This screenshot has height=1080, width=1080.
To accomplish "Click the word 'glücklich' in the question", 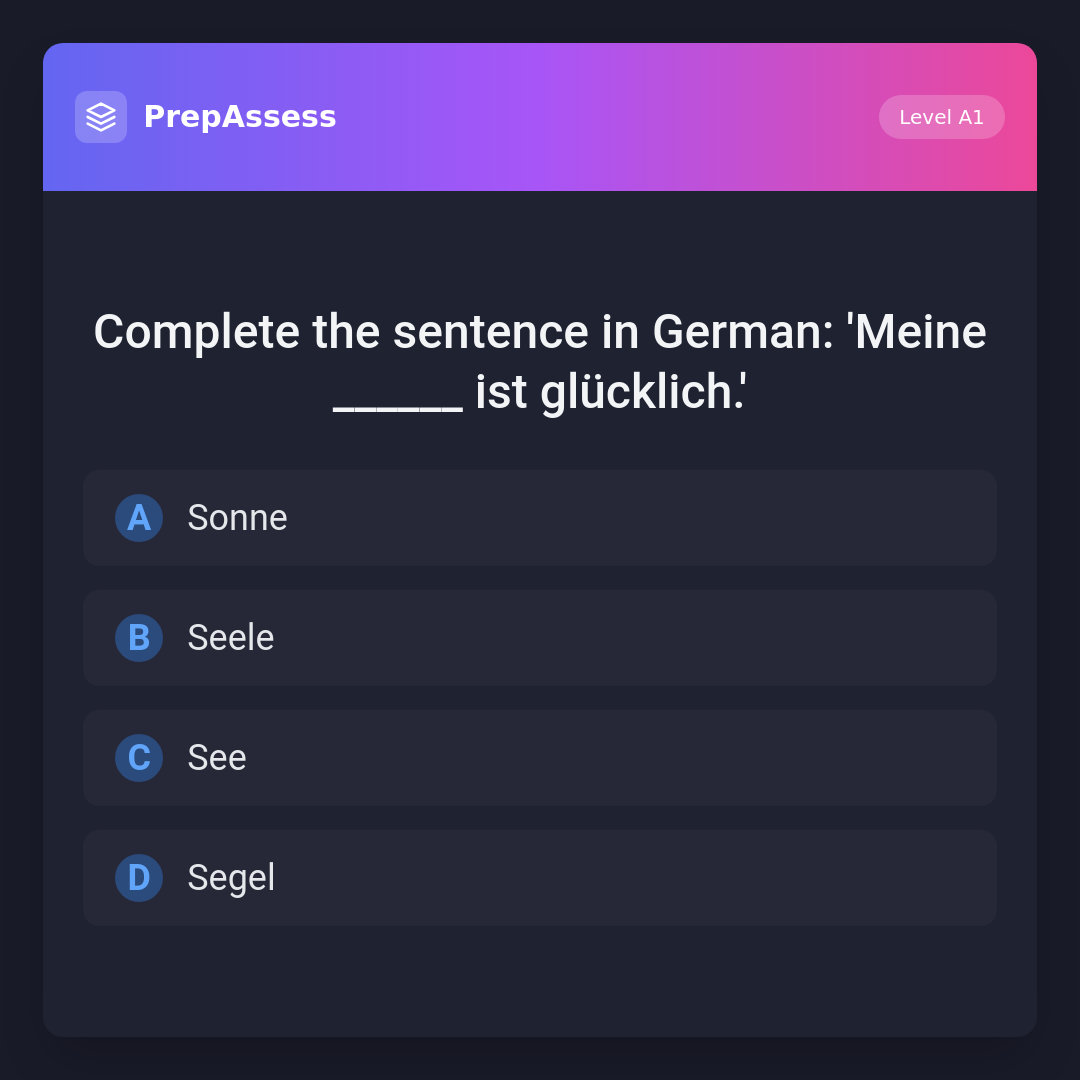I will pyautogui.click(x=636, y=392).
